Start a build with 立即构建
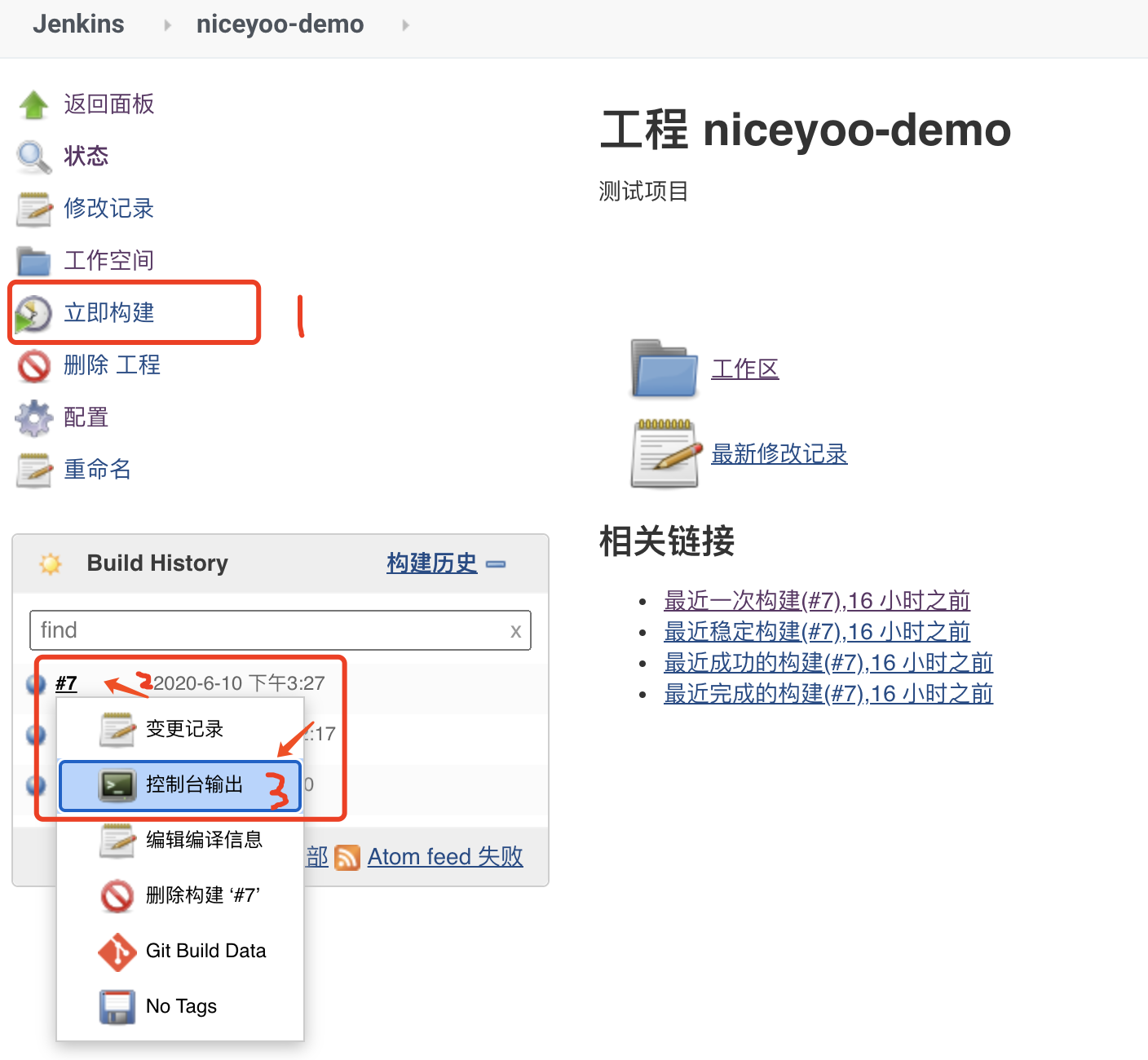Viewport: 1148px width, 1060px height. (x=109, y=313)
